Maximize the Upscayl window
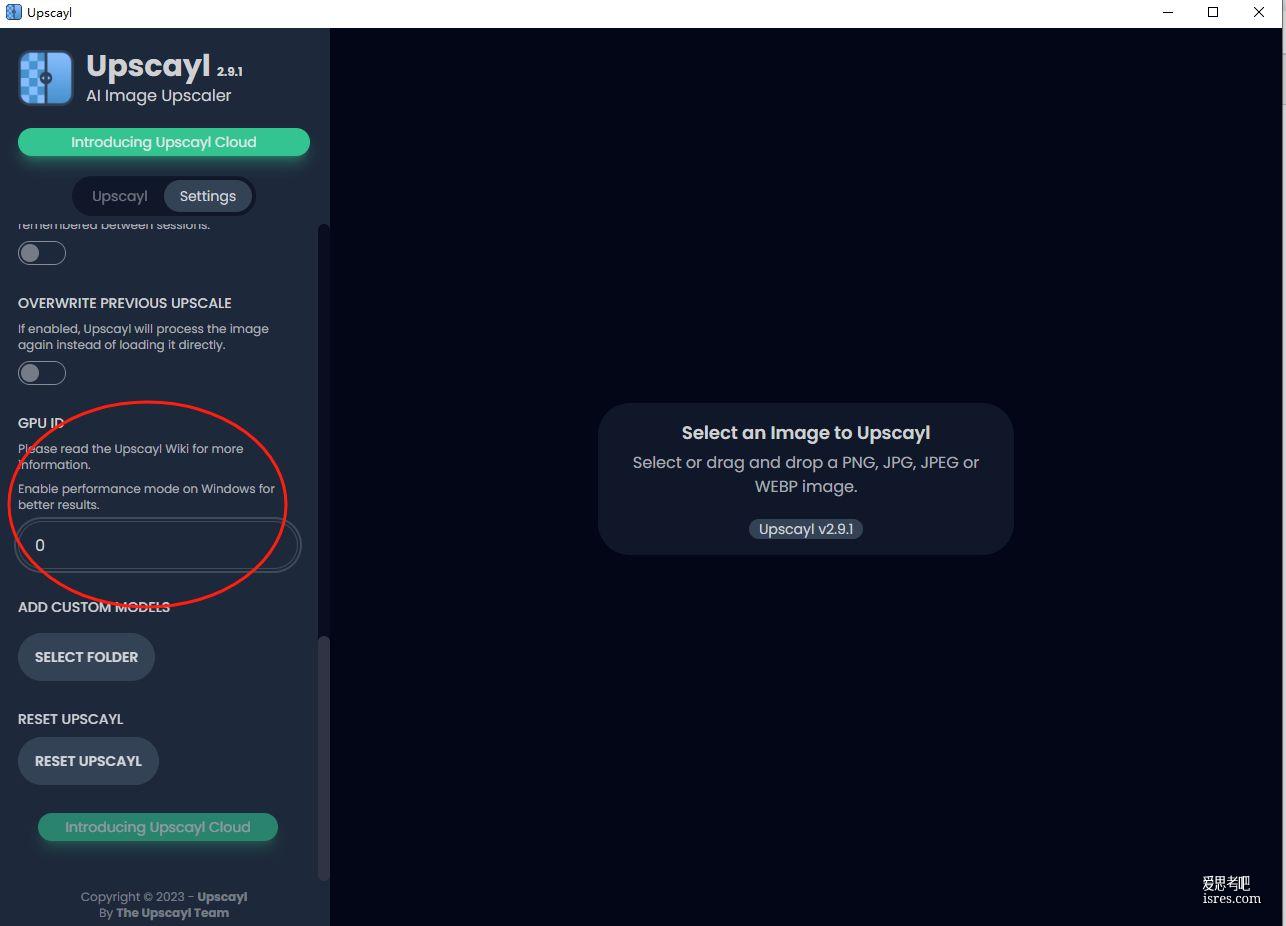Image resolution: width=1286 pixels, height=926 pixels. click(x=1213, y=13)
